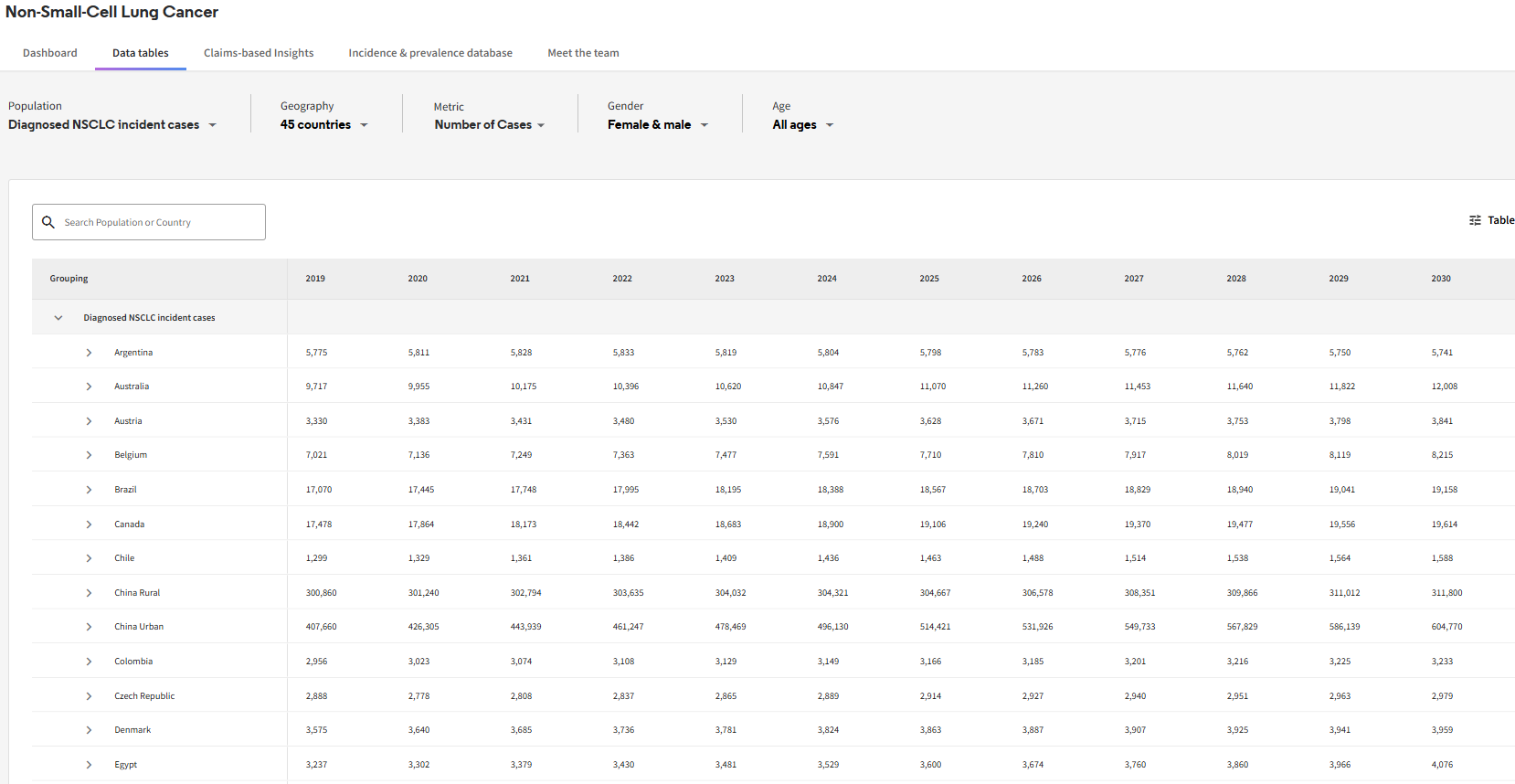
Task: Expand the Canada row chevron
Action: coord(89,524)
